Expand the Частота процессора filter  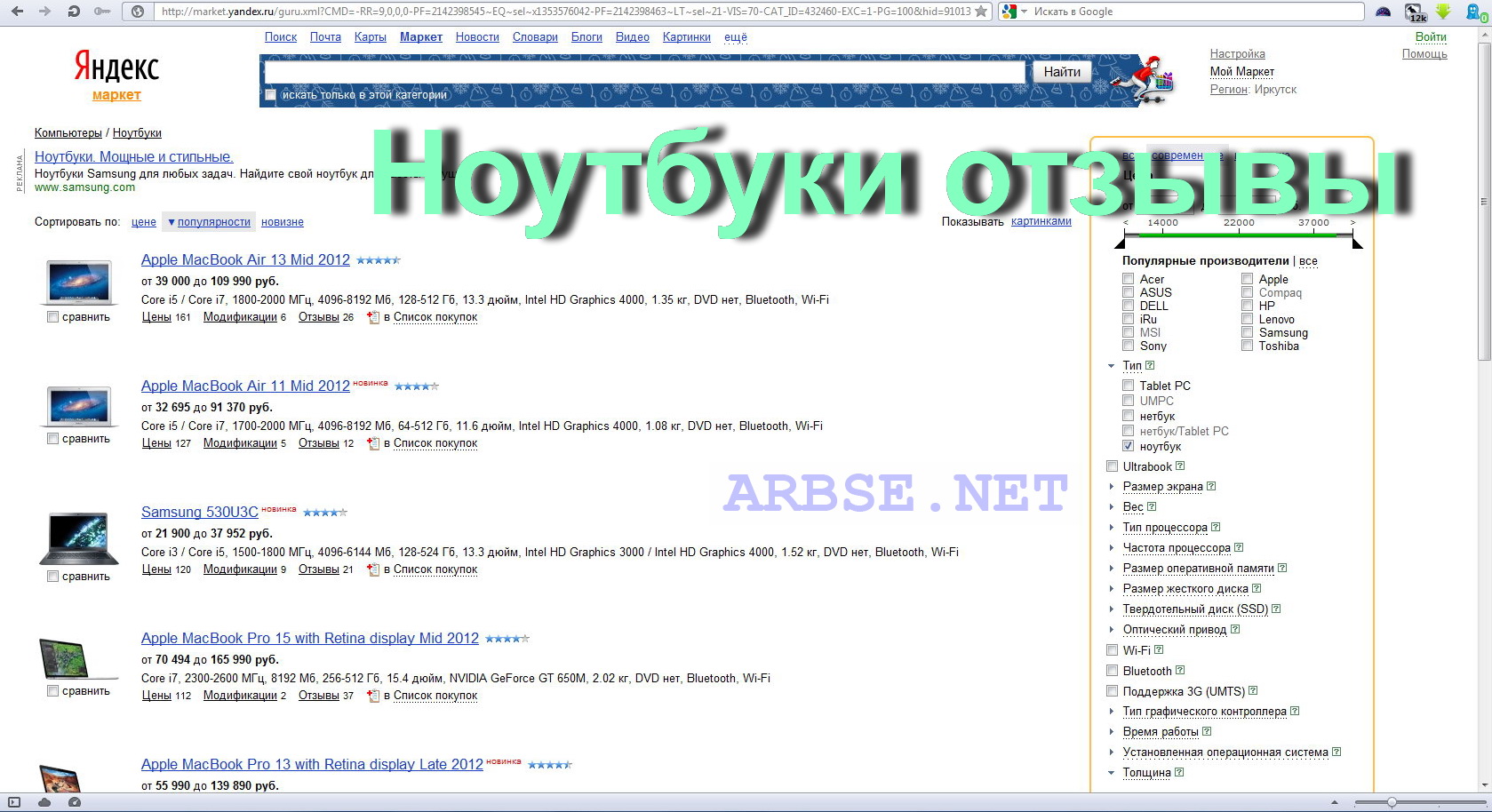1112,548
